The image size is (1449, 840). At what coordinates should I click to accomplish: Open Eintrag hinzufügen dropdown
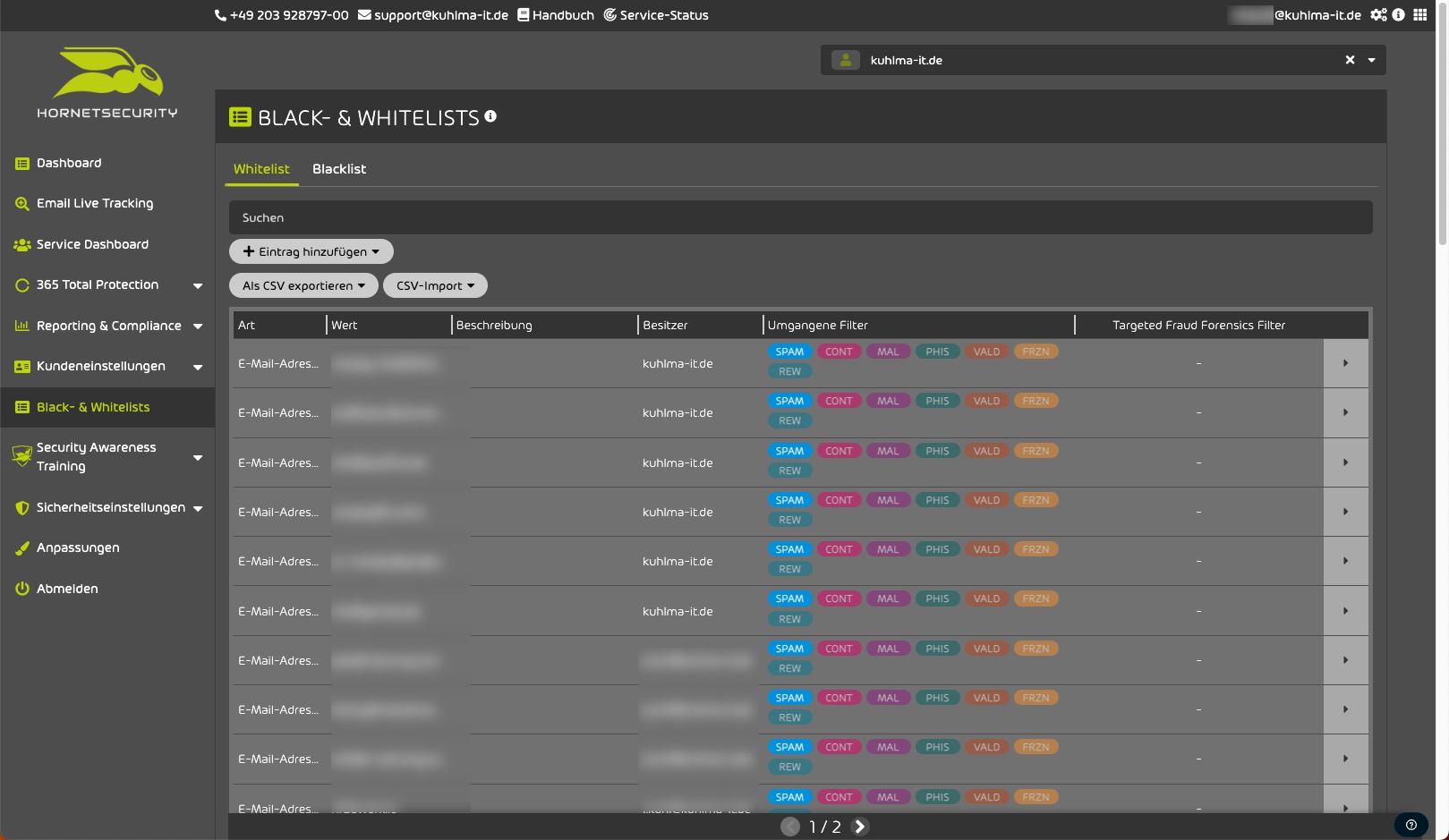click(x=311, y=251)
